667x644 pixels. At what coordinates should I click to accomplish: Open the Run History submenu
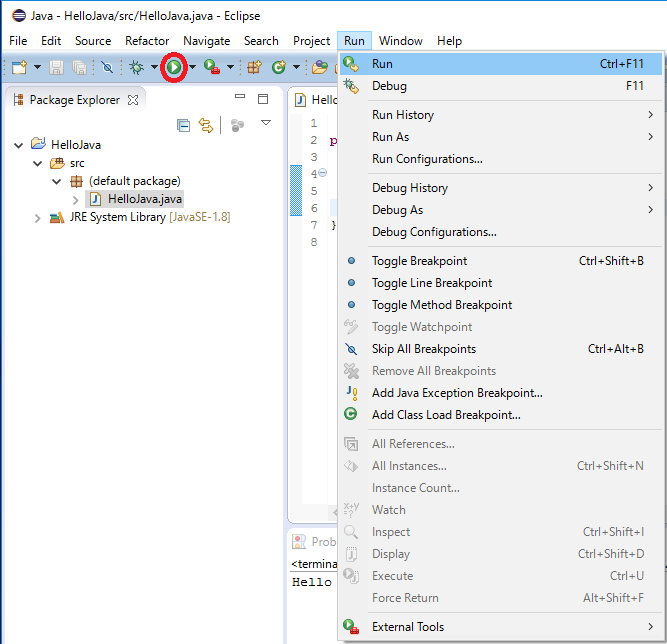tap(501, 115)
